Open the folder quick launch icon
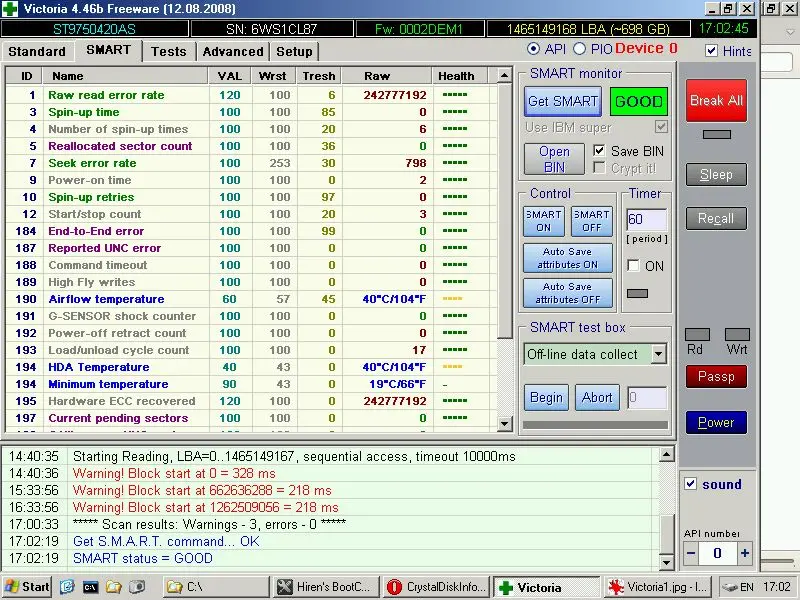This screenshot has height=600, width=800. point(113,587)
